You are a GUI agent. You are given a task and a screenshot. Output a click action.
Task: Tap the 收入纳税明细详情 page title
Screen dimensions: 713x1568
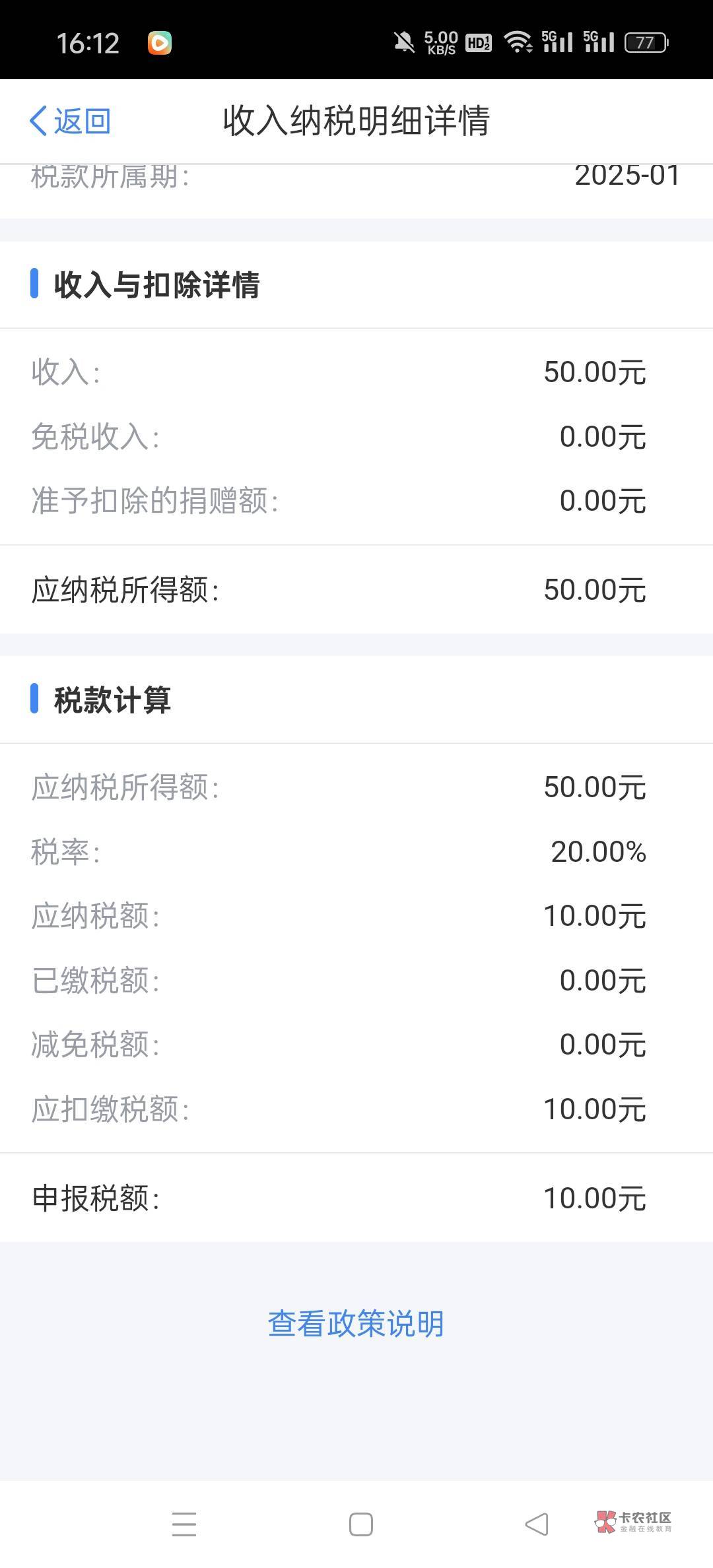pos(356,121)
